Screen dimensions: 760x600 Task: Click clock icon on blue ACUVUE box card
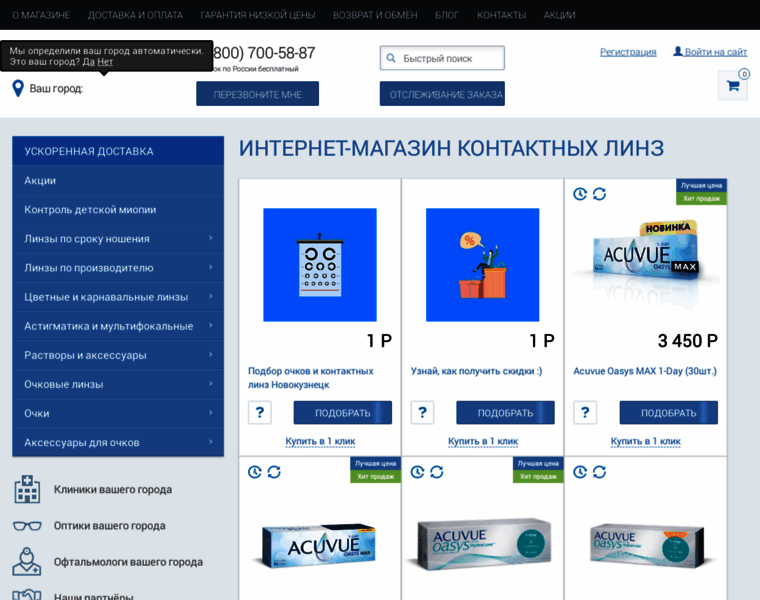click(x=254, y=472)
